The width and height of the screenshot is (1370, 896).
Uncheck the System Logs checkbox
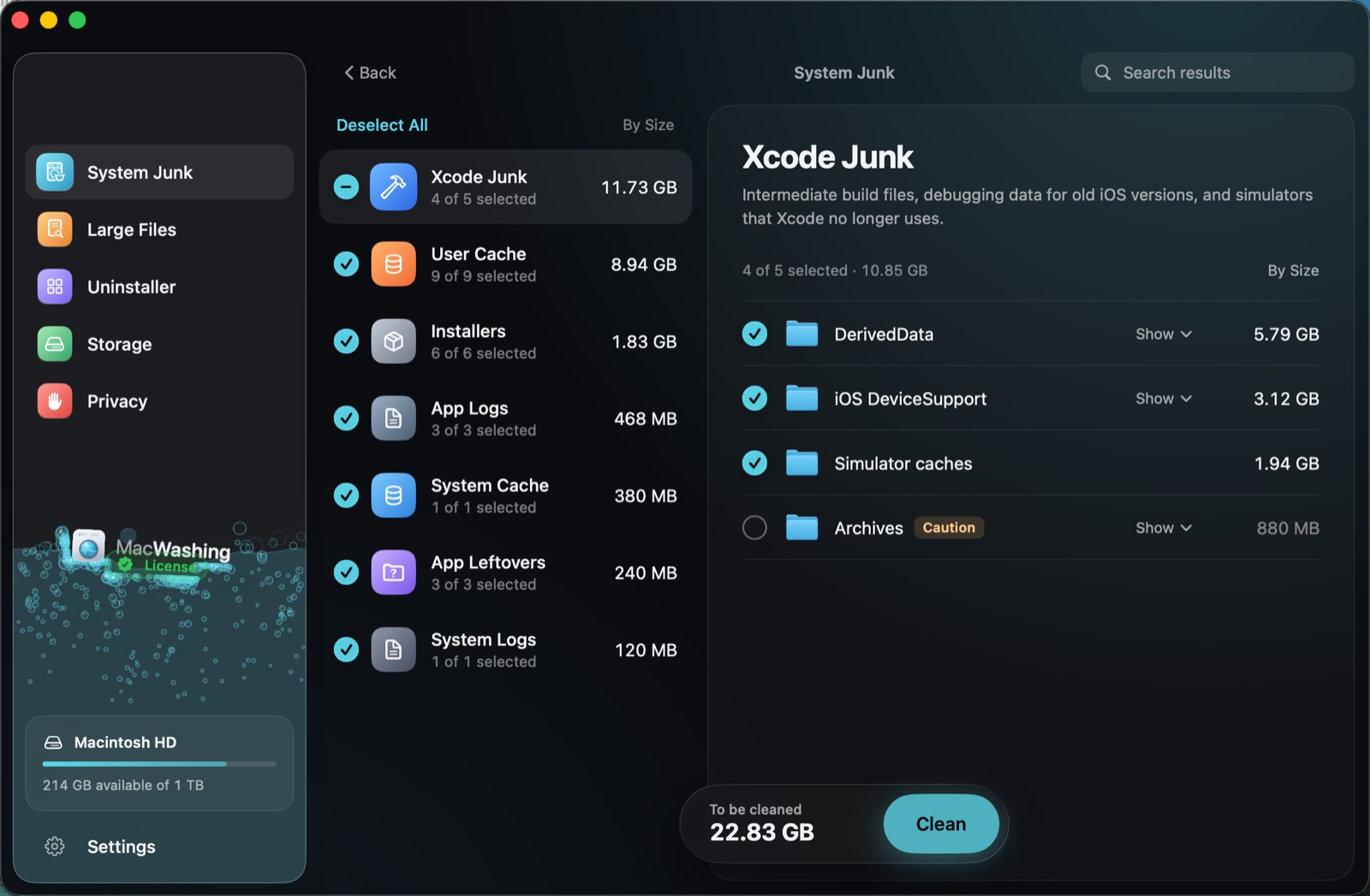(346, 650)
